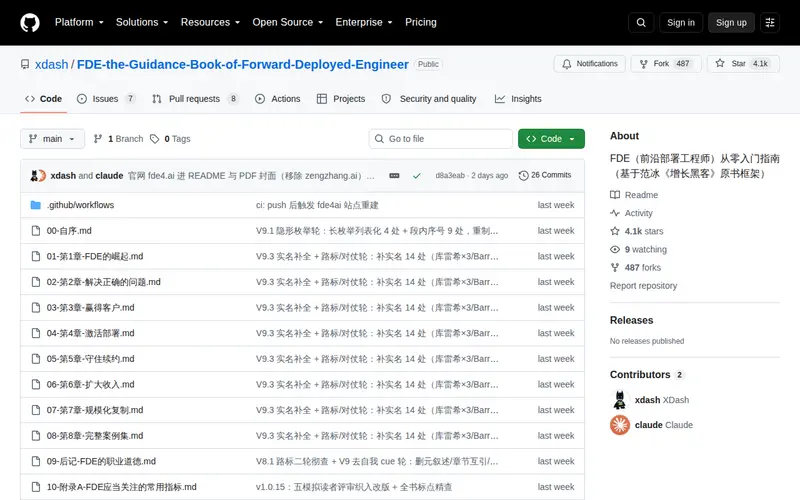Open the green Code dropdown button
The height and width of the screenshot is (500, 800).
point(551,139)
